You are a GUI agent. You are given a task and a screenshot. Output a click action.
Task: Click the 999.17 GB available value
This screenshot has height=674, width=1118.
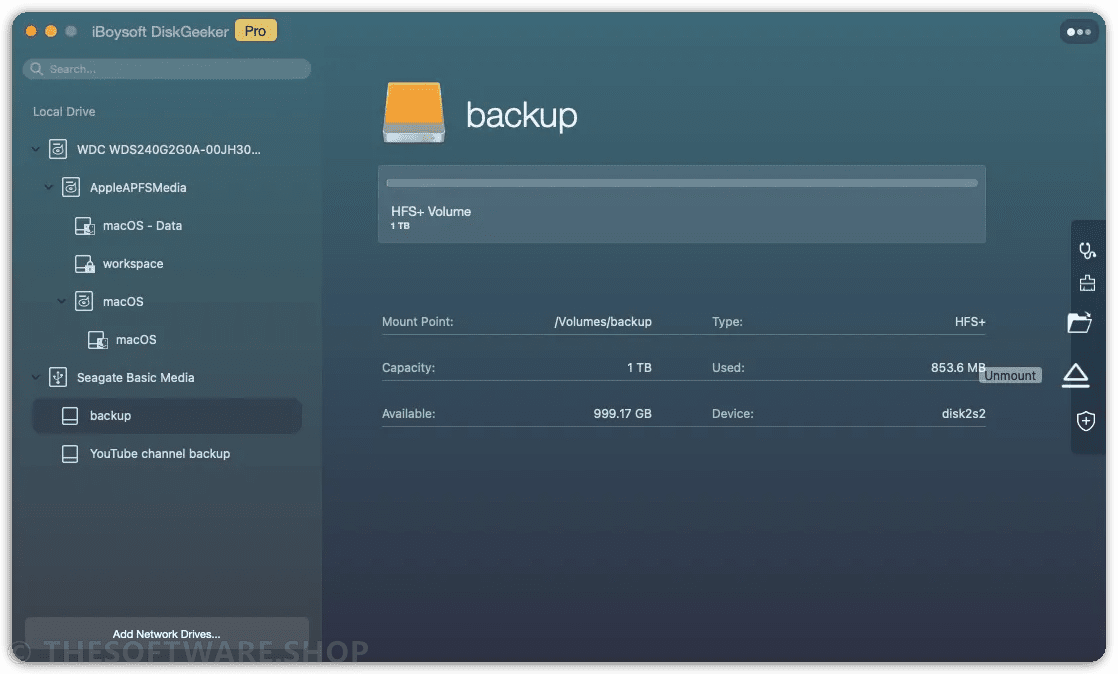[x=622, y=414]
